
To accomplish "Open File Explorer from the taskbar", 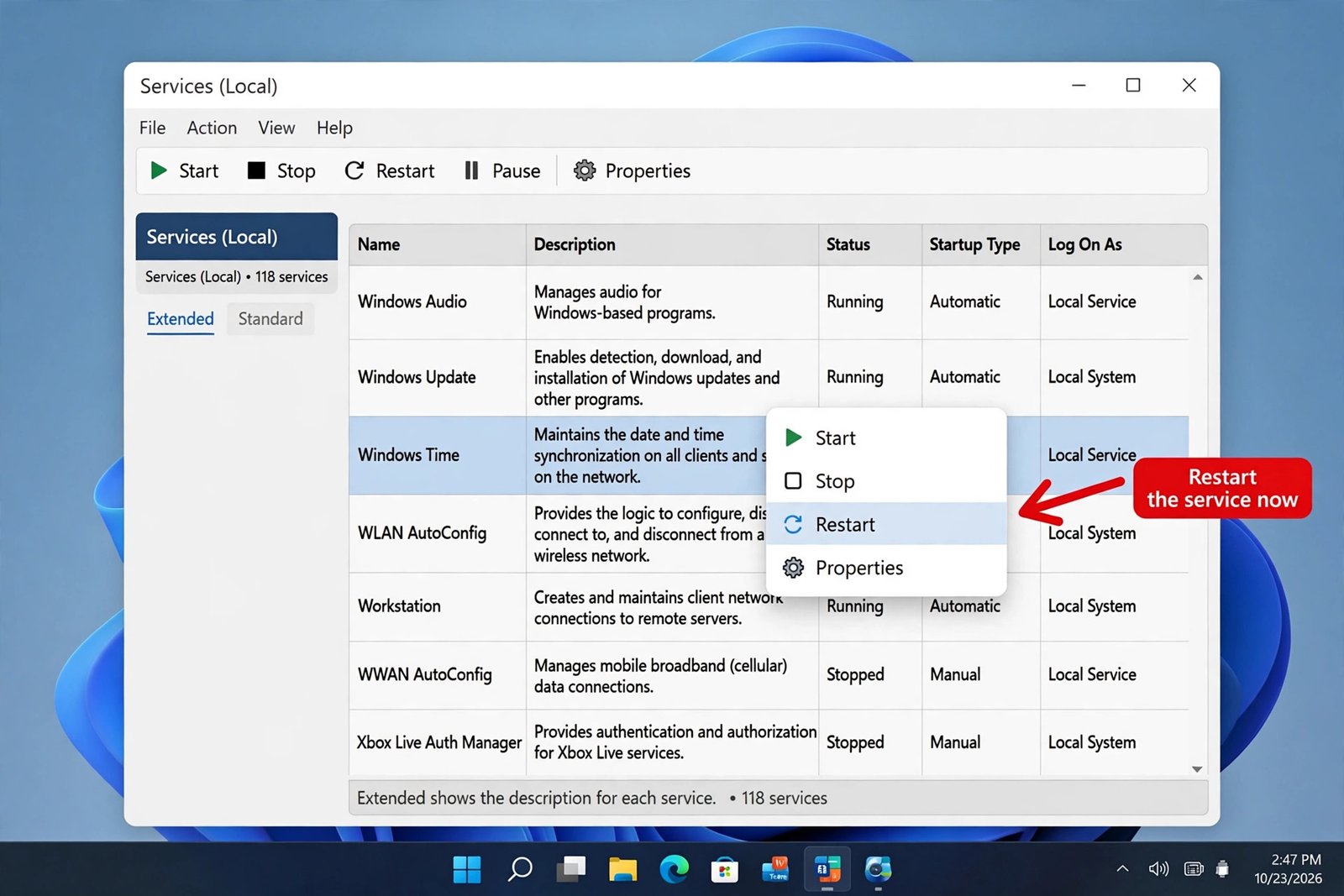I will coord(622,869).
